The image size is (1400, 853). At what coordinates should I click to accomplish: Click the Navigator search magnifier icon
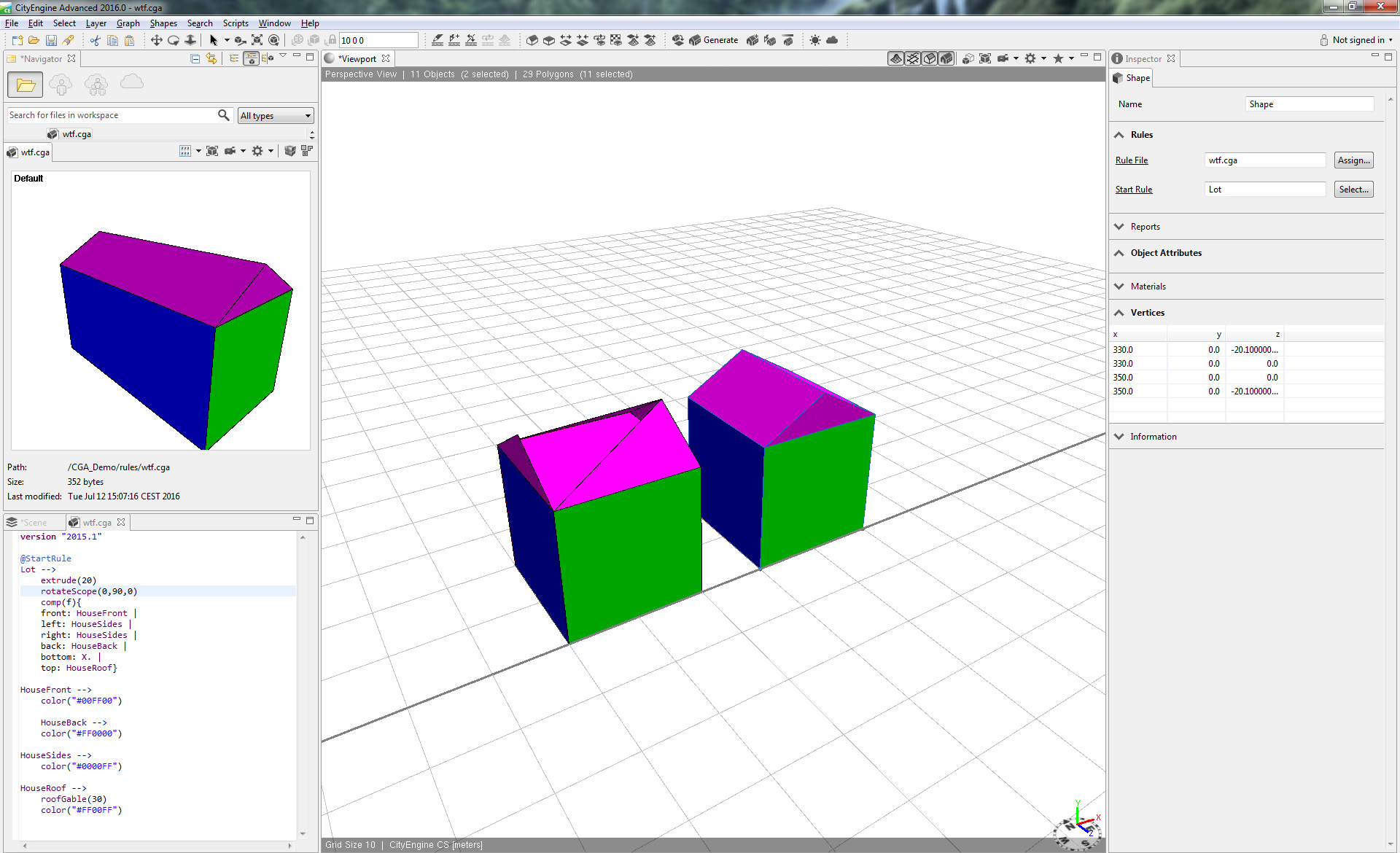coord(224,115)
